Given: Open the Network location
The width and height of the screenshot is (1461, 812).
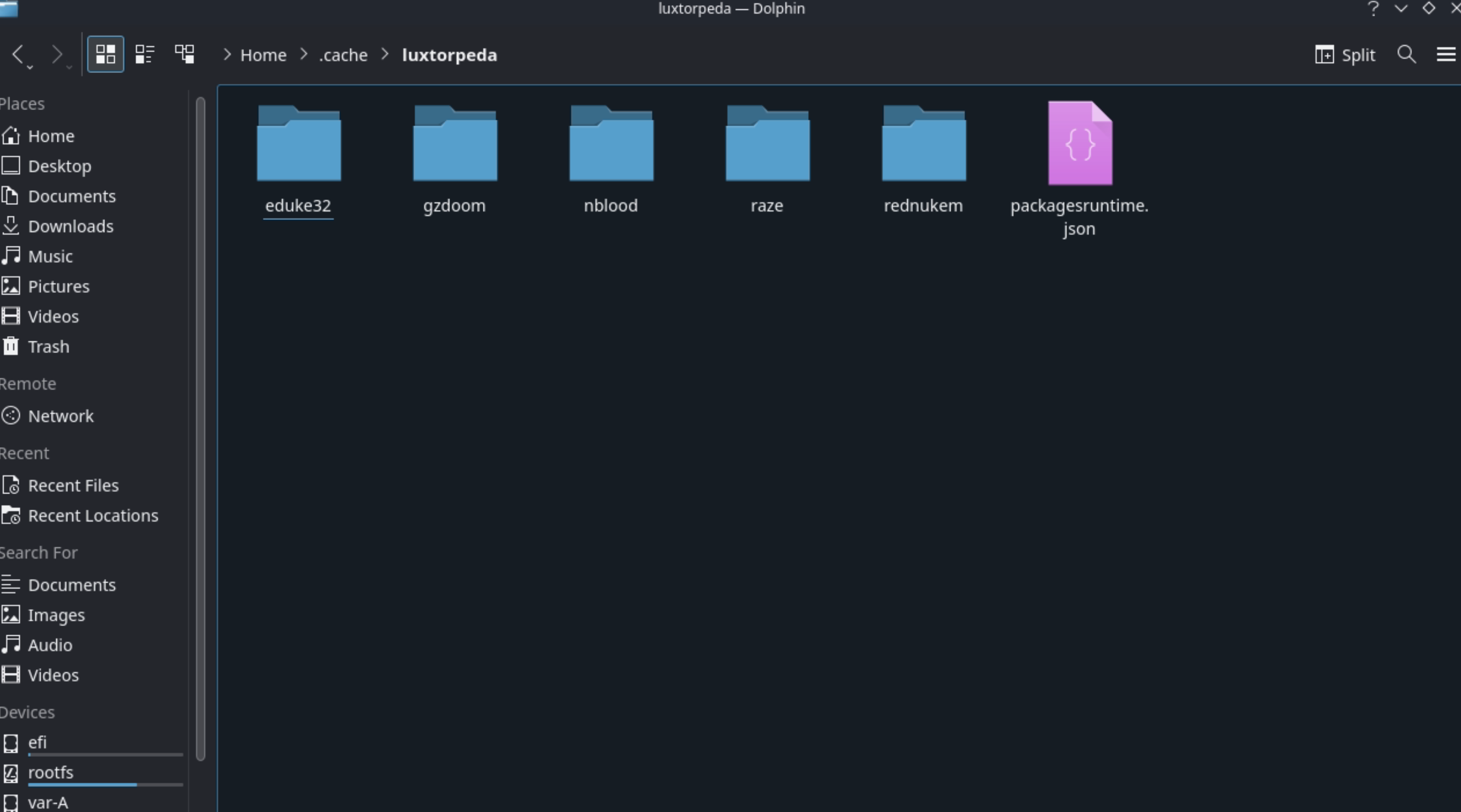Looking at the screenshot, I should (x=61, y=415).
